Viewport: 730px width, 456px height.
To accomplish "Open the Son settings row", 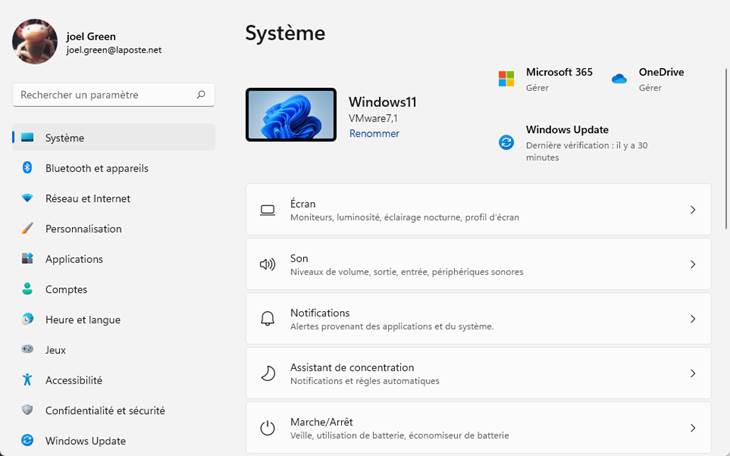I will (478, 264).
